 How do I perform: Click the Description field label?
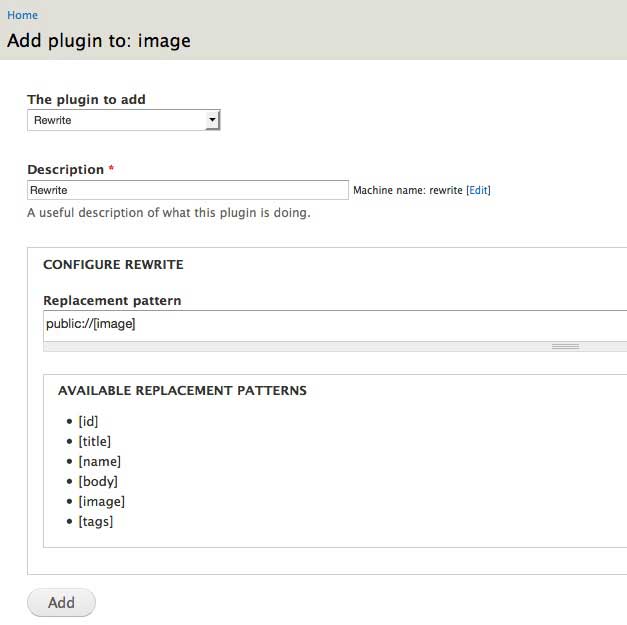click(66, 170)
